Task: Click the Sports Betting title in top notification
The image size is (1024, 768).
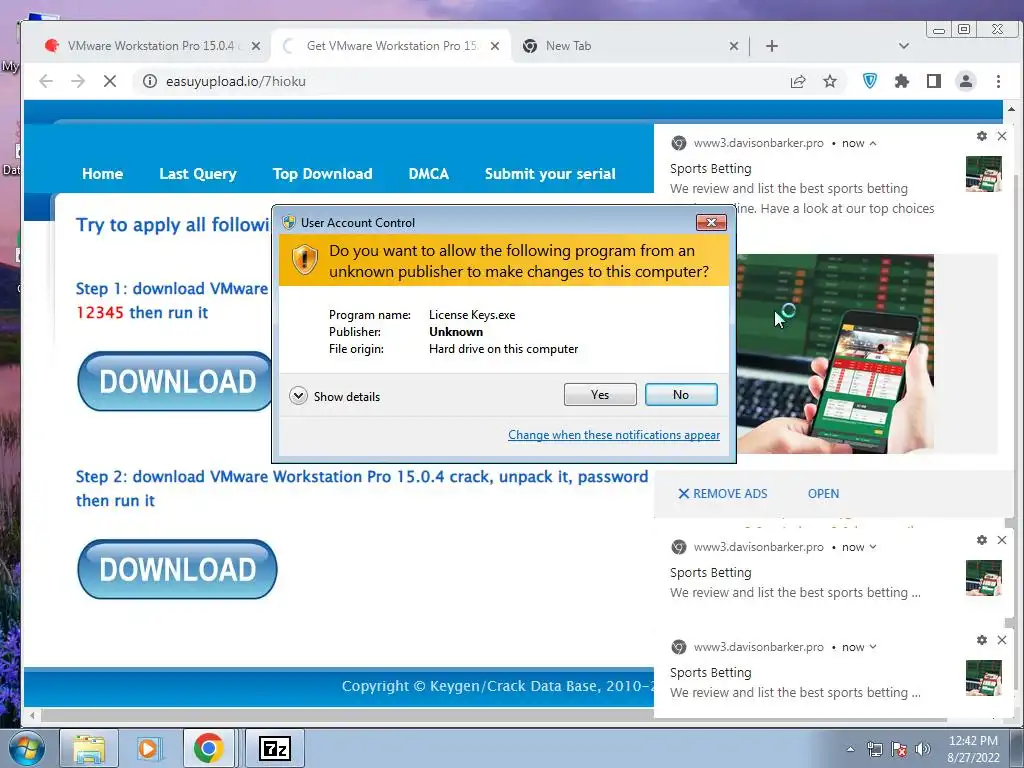Action: coord(711,168)
